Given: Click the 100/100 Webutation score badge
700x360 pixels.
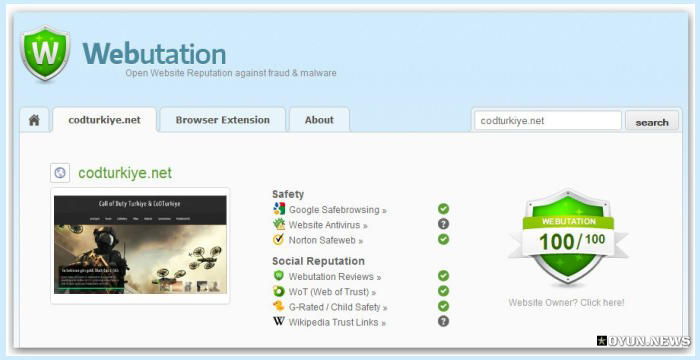Looking at the screenshot, I should click(x=568, y=237).
